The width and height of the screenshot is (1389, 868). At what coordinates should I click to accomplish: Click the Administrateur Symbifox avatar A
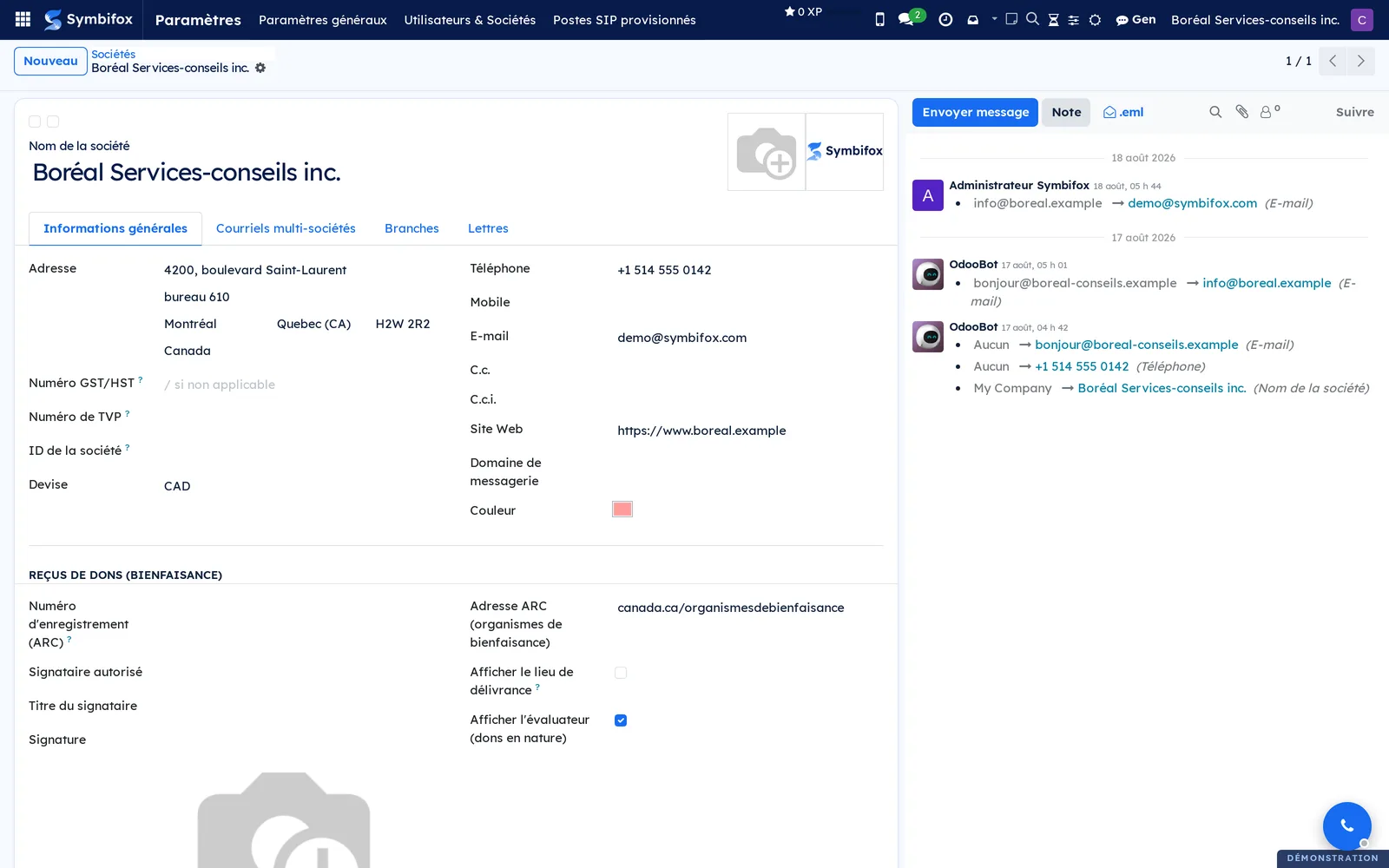[x=928, y=195]
